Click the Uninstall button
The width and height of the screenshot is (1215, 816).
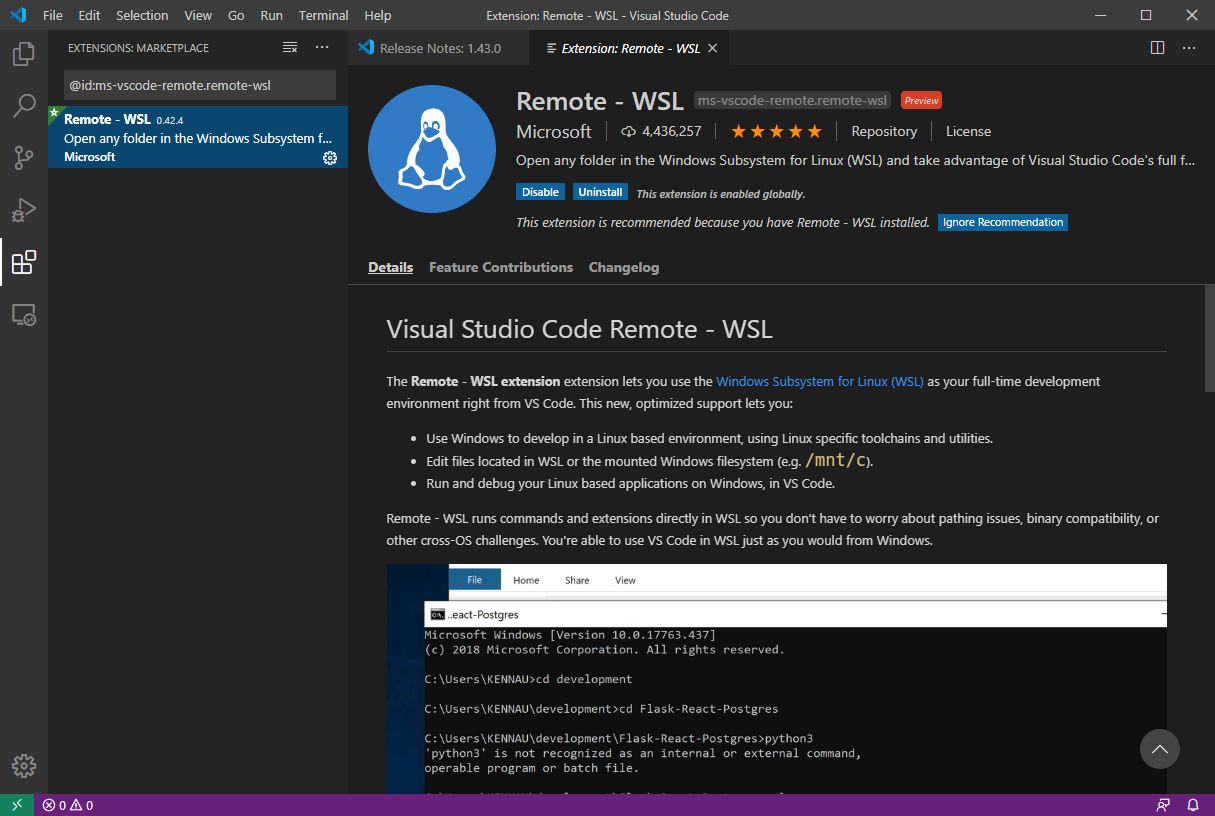coord(601,192)
